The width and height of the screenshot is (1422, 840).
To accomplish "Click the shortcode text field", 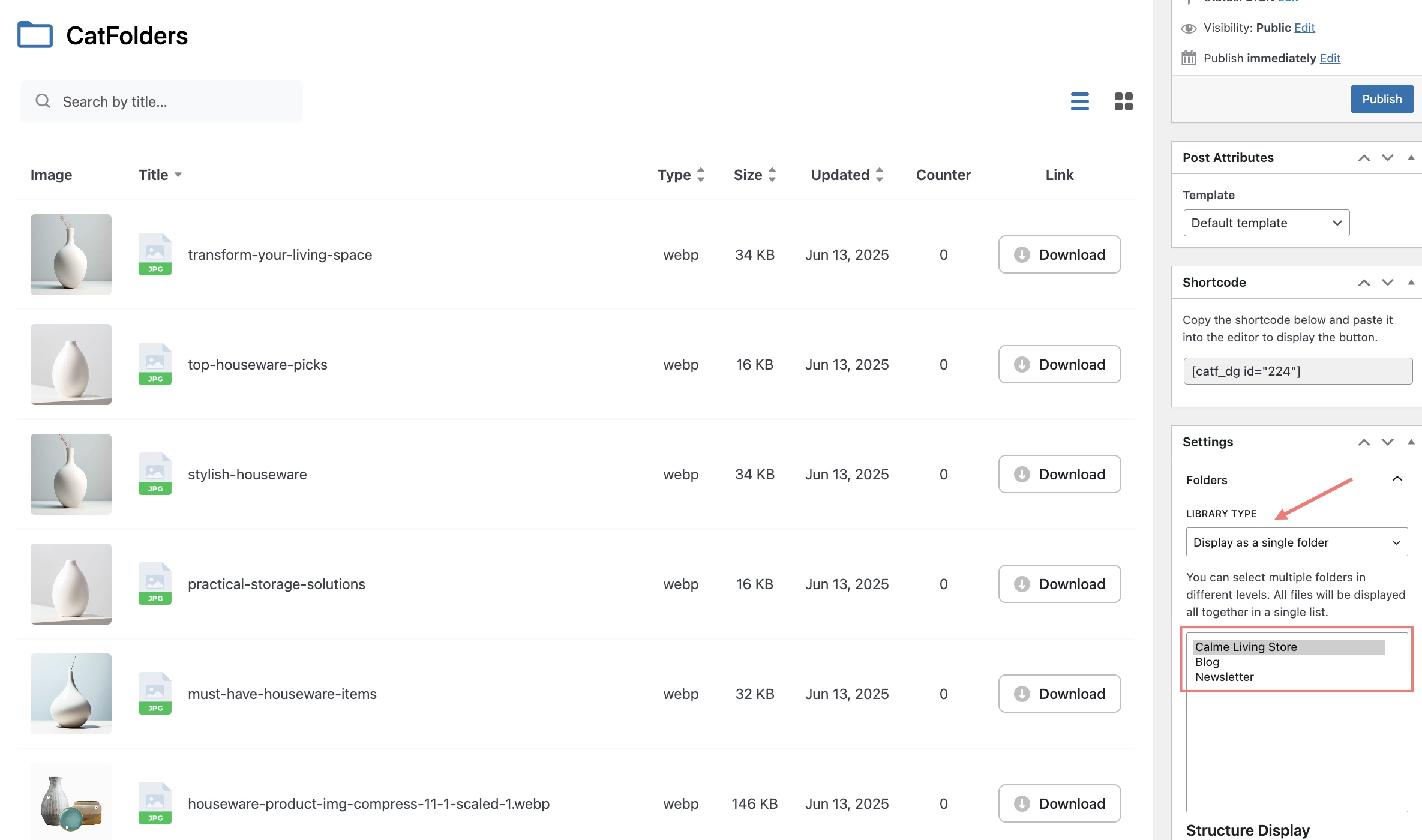I will 1298,371.
